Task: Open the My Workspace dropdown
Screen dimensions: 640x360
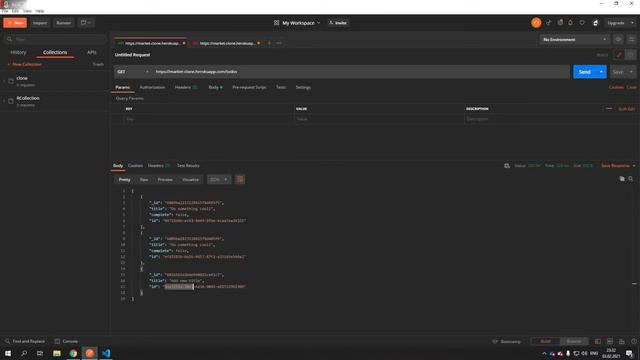Action: pyautogui.click(x=298, y=23)
